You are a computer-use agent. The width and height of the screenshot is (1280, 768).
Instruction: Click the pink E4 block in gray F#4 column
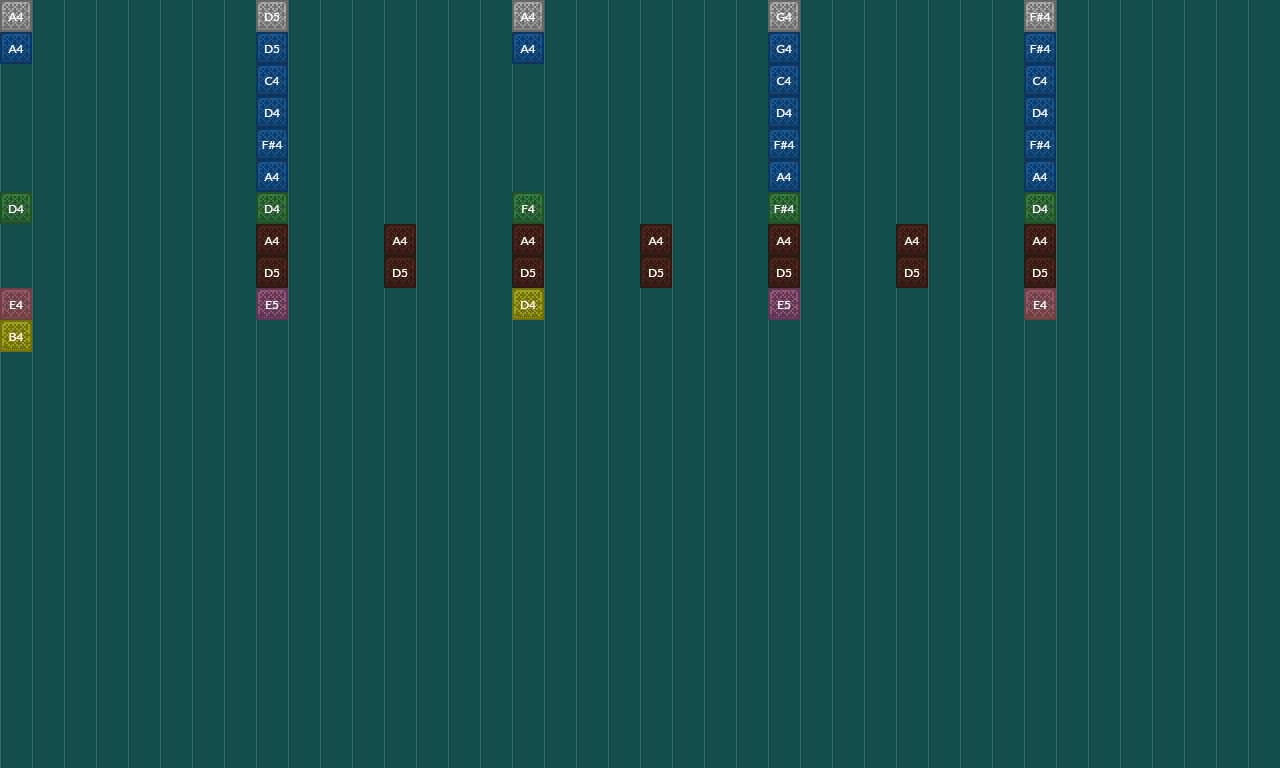[1040, 305]
